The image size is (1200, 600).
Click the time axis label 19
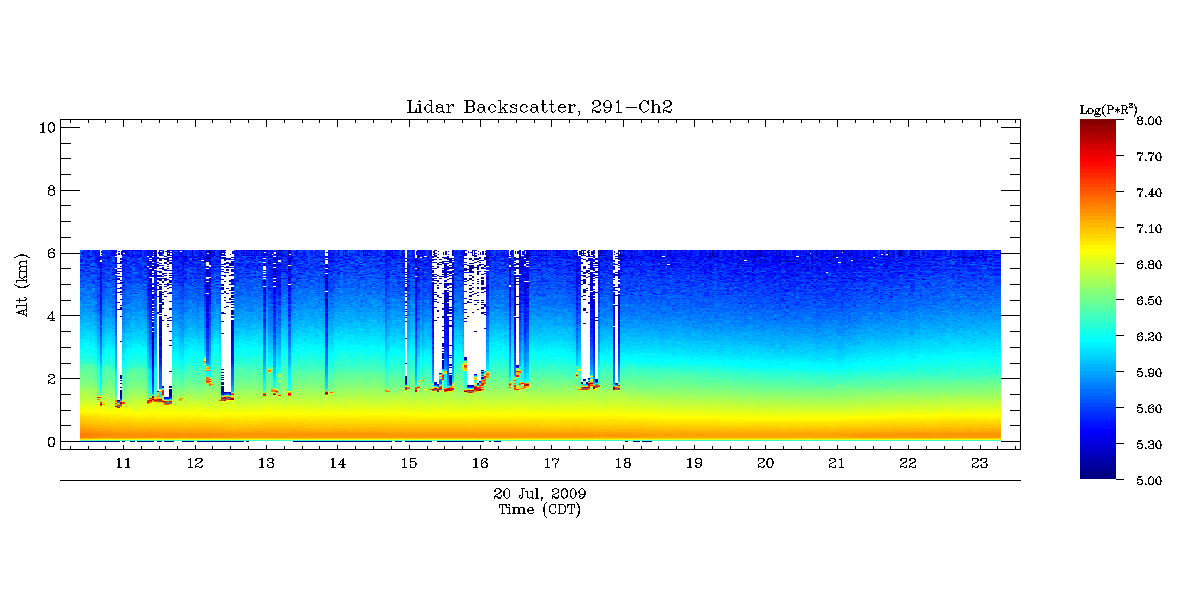coord(694,464)
